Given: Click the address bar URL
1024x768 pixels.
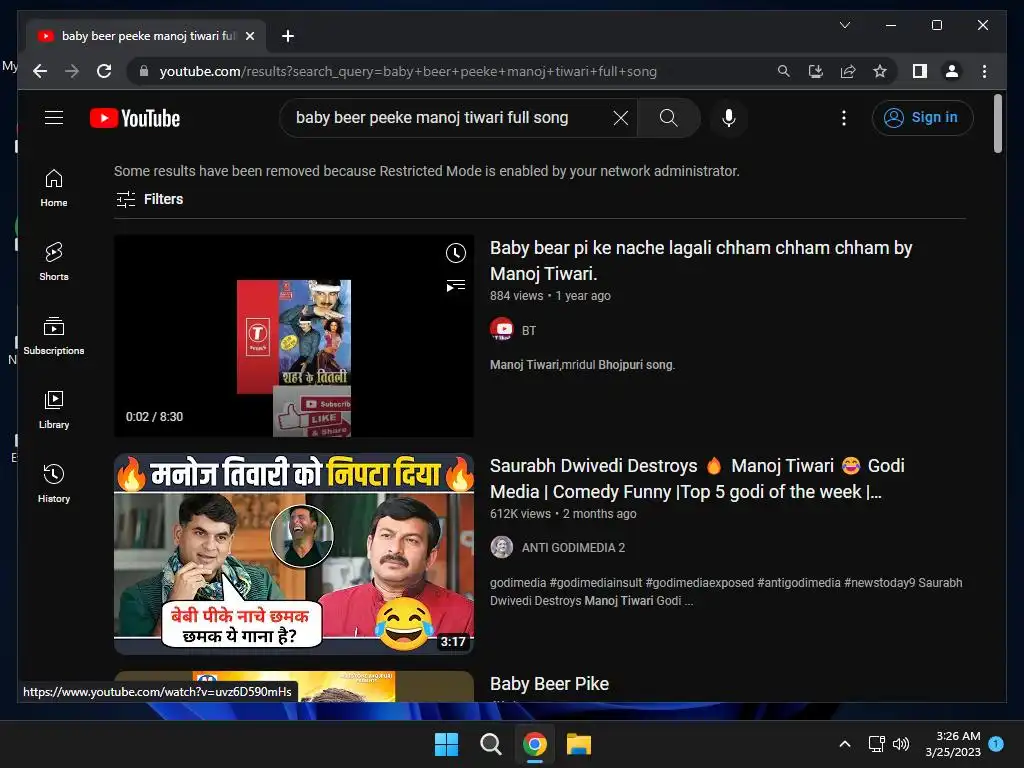Looking at the screenshot, I should click(408, 71).
